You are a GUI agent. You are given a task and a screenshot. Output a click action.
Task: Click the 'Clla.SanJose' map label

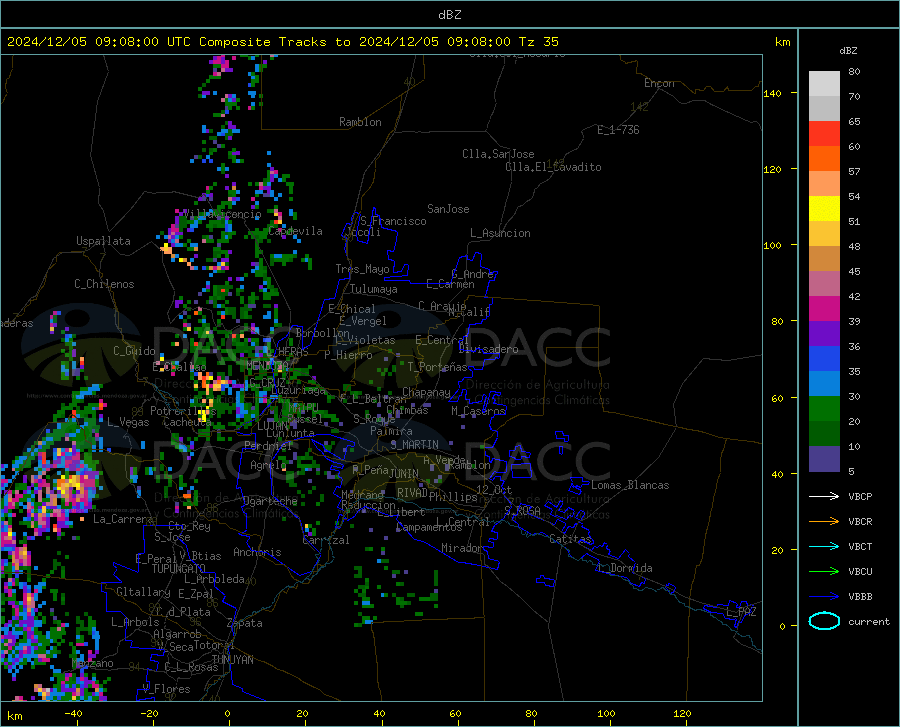498,154
